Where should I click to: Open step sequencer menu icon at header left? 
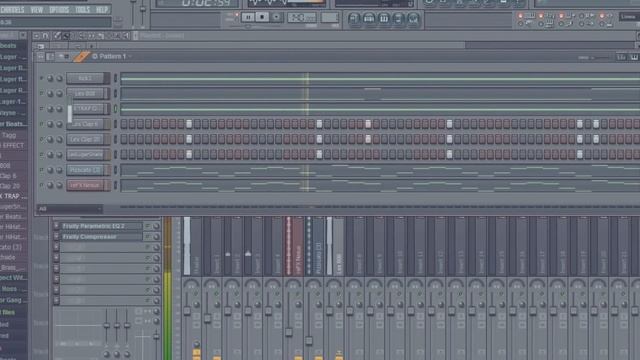pos(41,57)
